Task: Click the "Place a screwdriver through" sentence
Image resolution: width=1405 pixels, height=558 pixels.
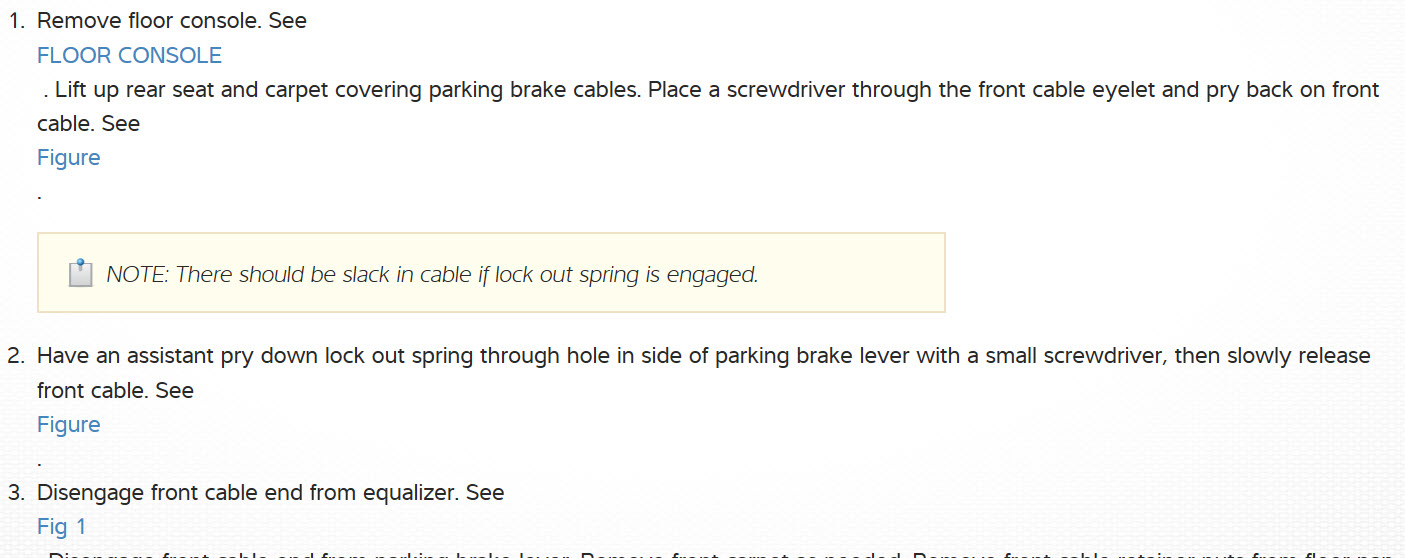Action: pyautogui.click(x=780, y=90)
